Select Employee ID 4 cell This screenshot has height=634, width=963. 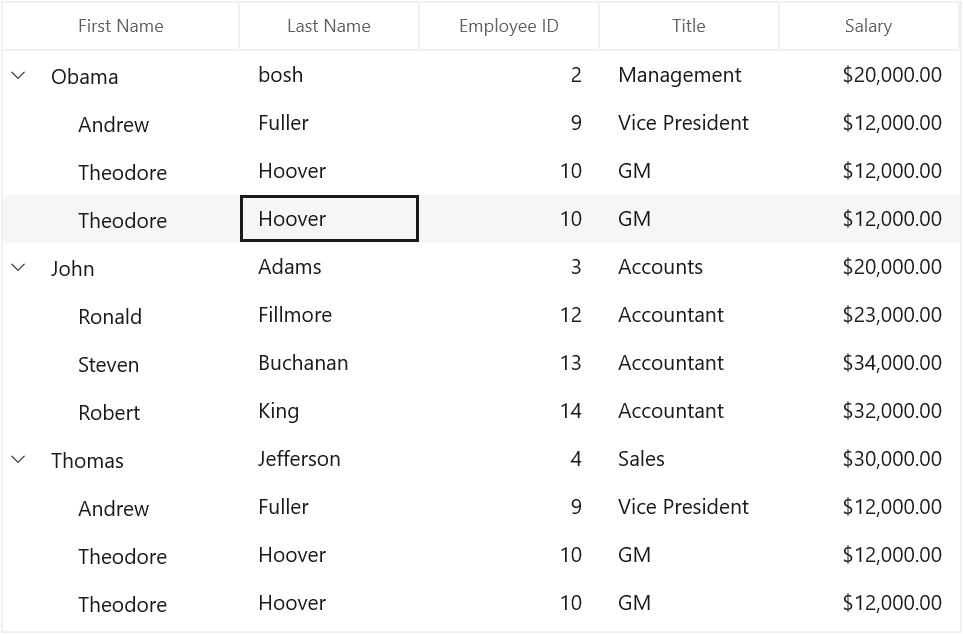[x=509, y=458]
